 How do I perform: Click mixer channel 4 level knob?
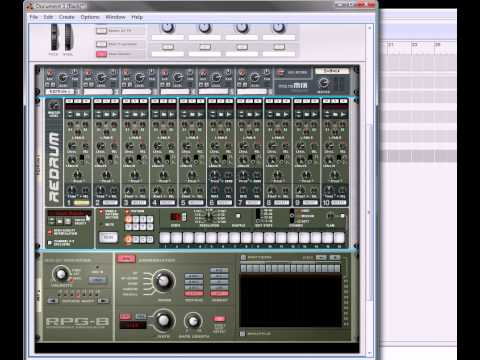coord(178,78)
